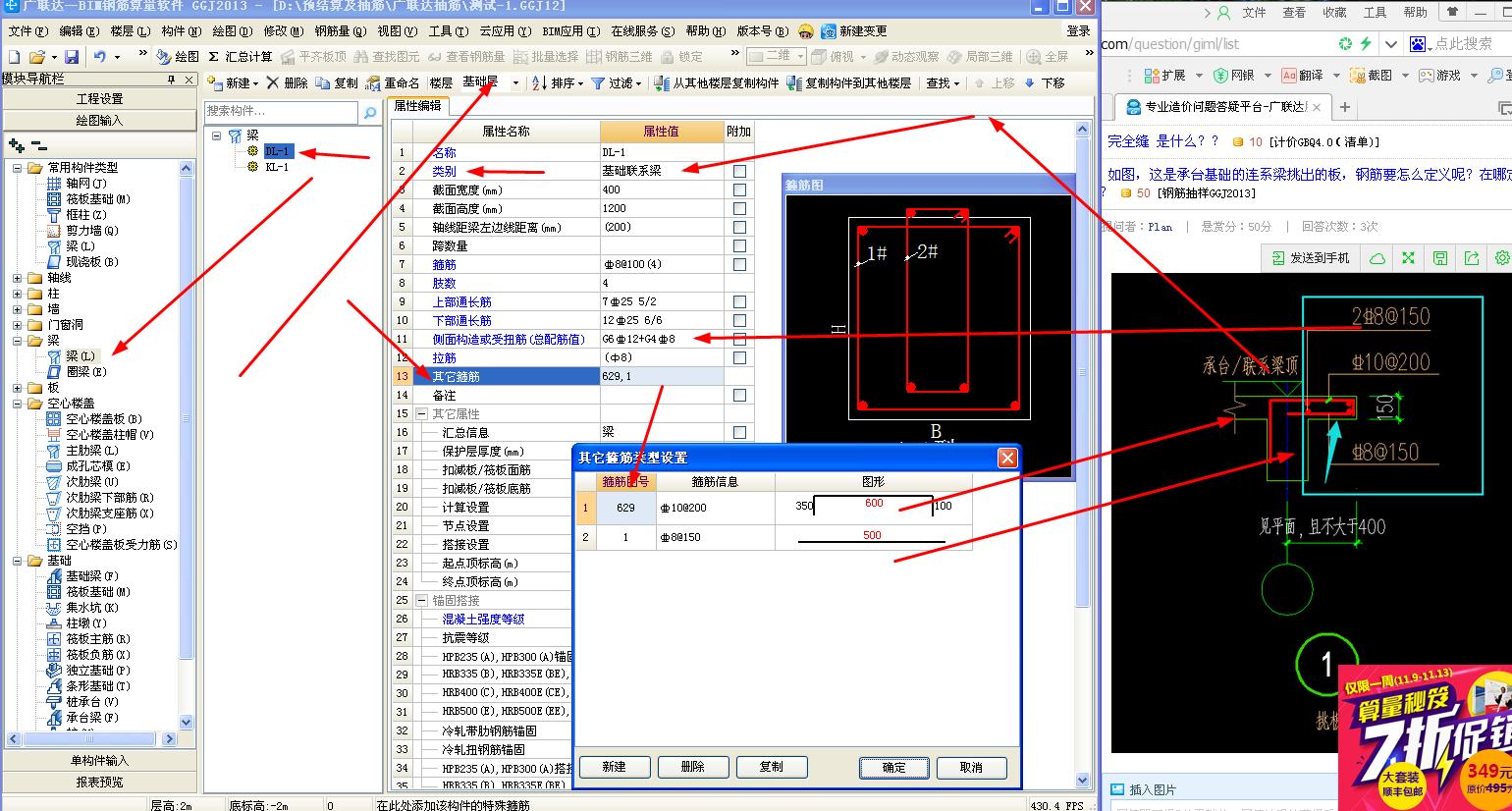1512x811 pixels.
Task: Toggle 附加 checkbox for 下部通长筋 row
Action: (739, 320)
